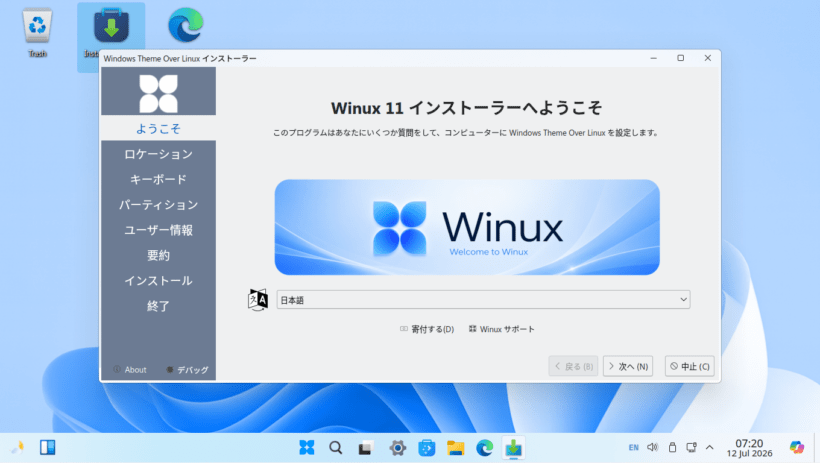
Task: Open the 日本語 language dropdown
Action: 483,300
